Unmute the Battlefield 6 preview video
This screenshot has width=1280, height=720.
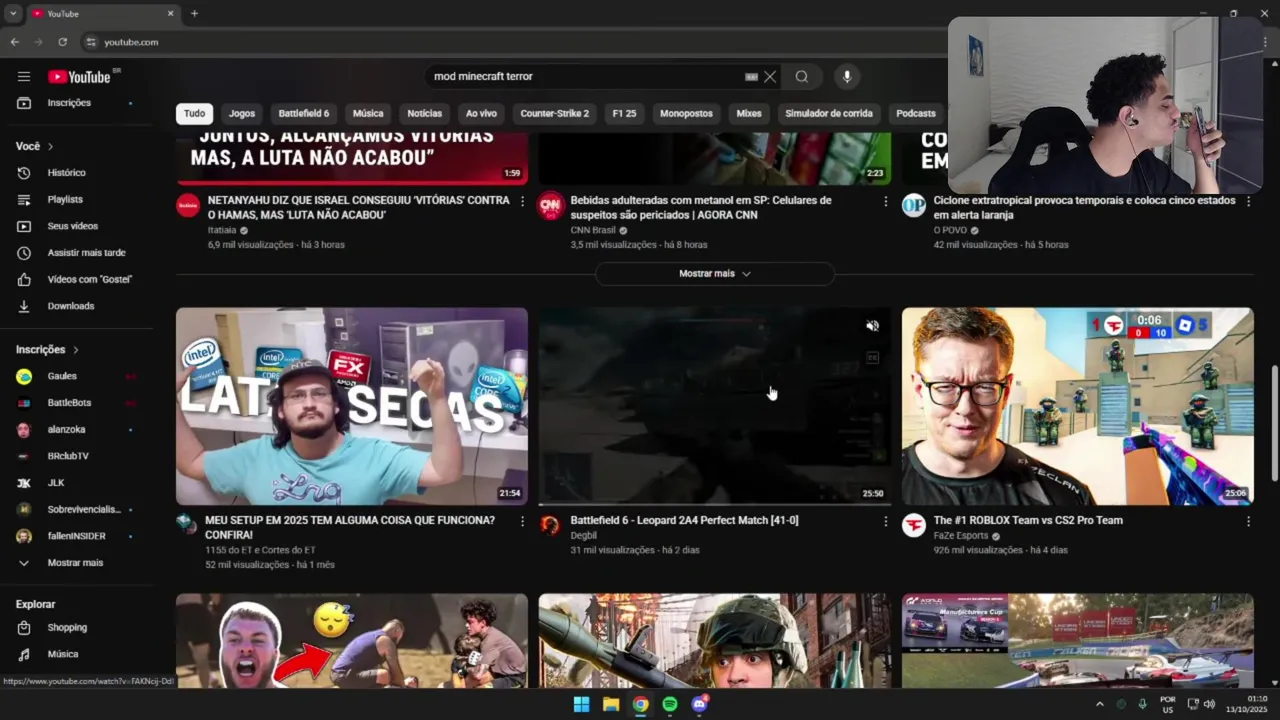tap(872, 326)
